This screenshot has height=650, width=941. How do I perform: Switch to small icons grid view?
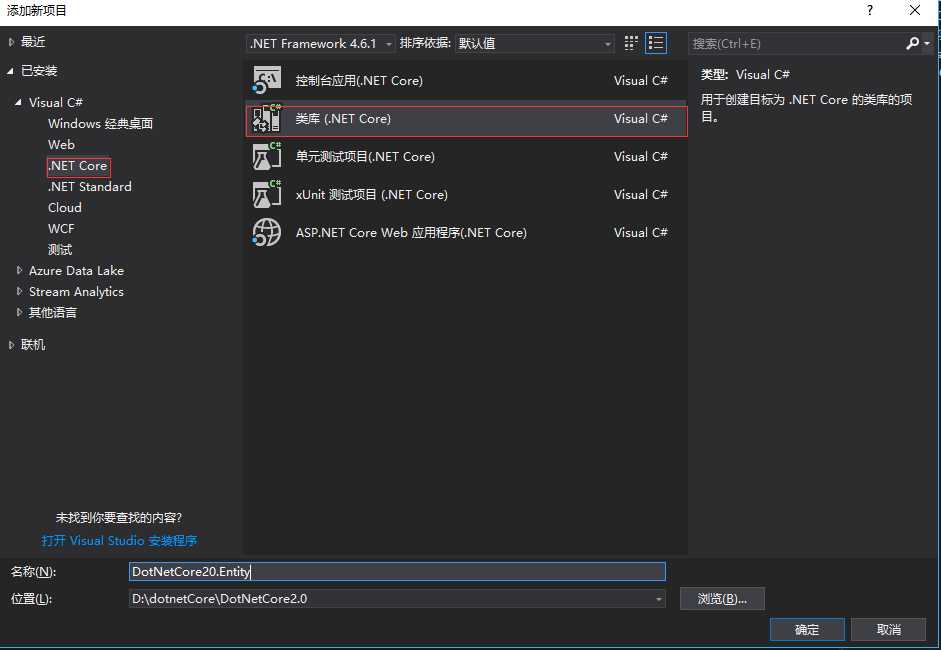point(631,43)
